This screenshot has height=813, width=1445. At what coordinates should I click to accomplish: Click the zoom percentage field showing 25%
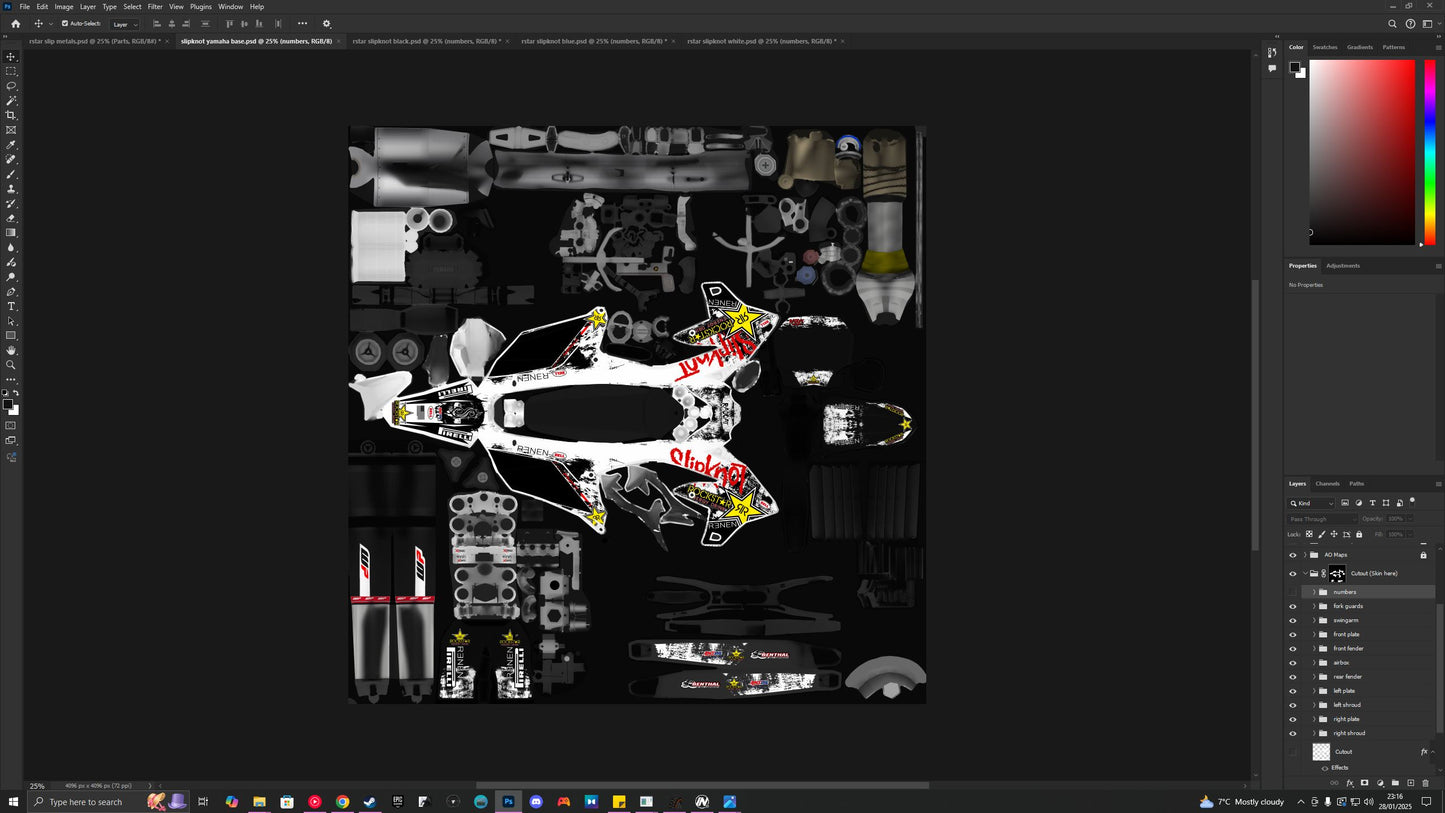point(37,786)
